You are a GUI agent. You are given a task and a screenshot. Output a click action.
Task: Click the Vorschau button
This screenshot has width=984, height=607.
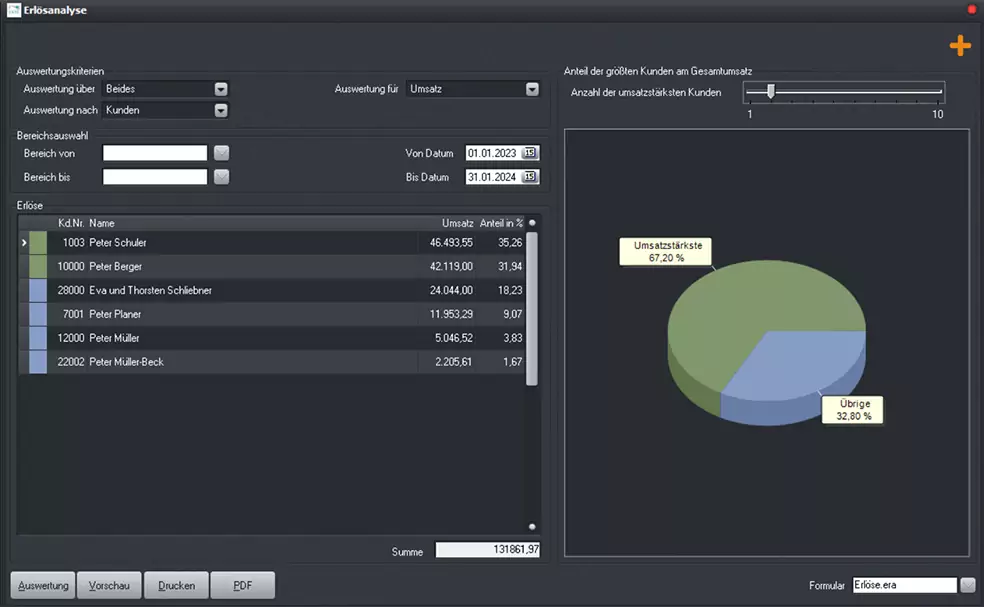pyautogui.click(x=109, y=585)
